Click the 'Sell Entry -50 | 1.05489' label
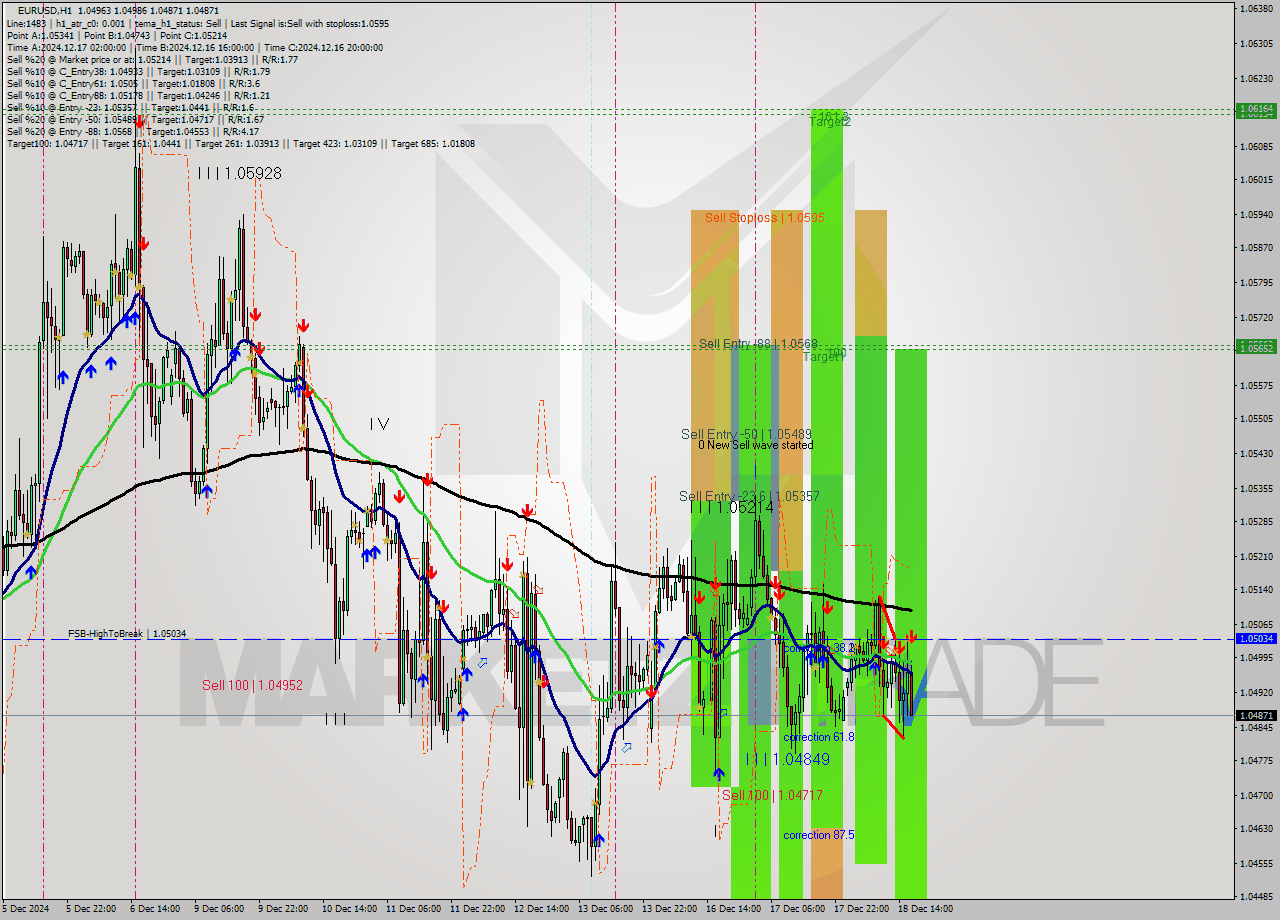1280x920 pixels. click(x=746, y=434)
